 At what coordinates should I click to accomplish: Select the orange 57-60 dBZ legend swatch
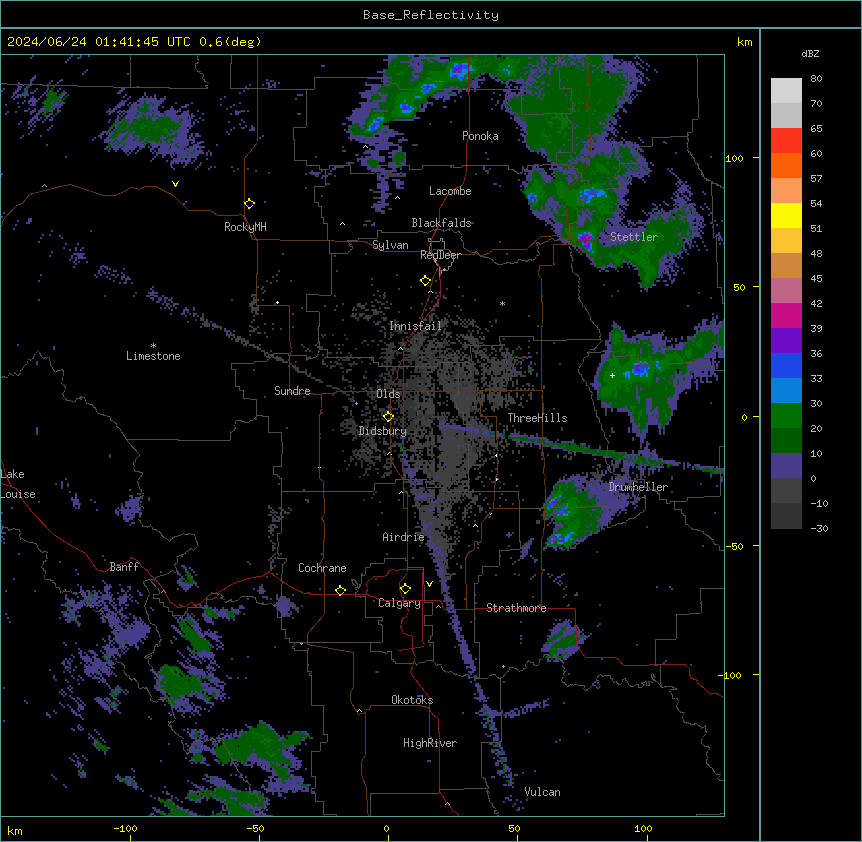pyautogui.click(x=786, y=165)
